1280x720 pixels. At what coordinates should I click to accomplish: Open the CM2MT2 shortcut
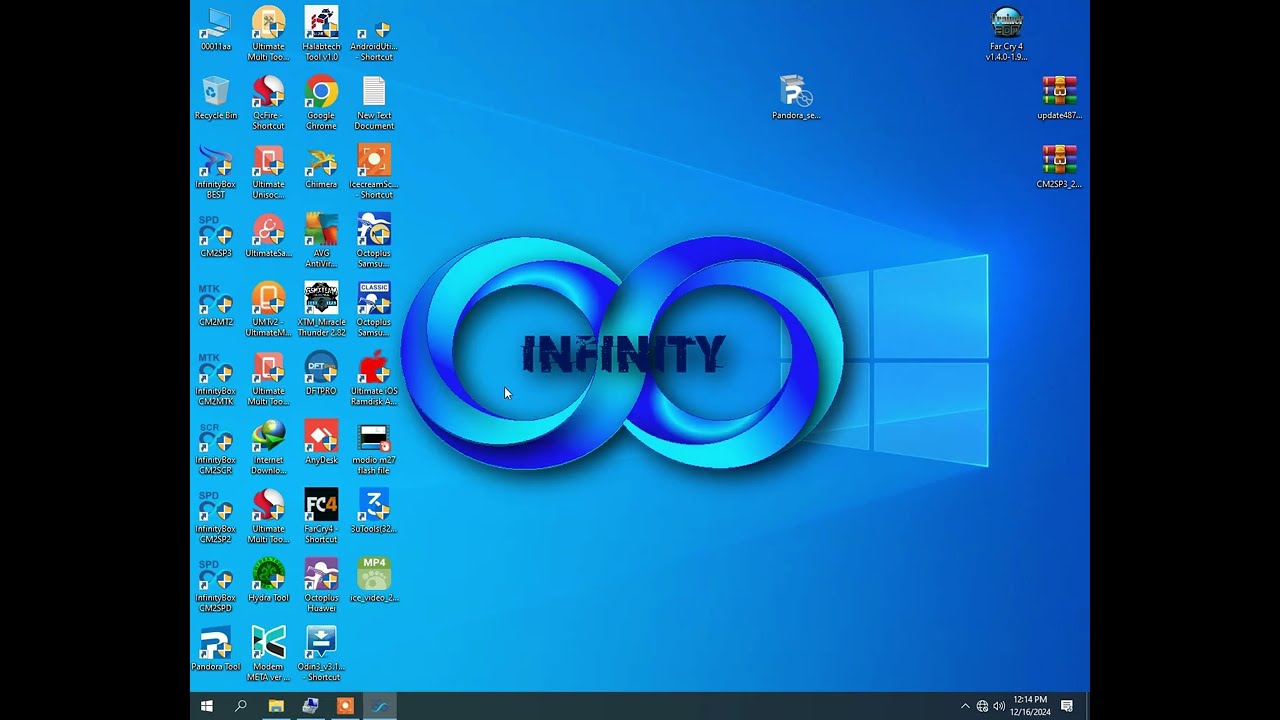215,304
